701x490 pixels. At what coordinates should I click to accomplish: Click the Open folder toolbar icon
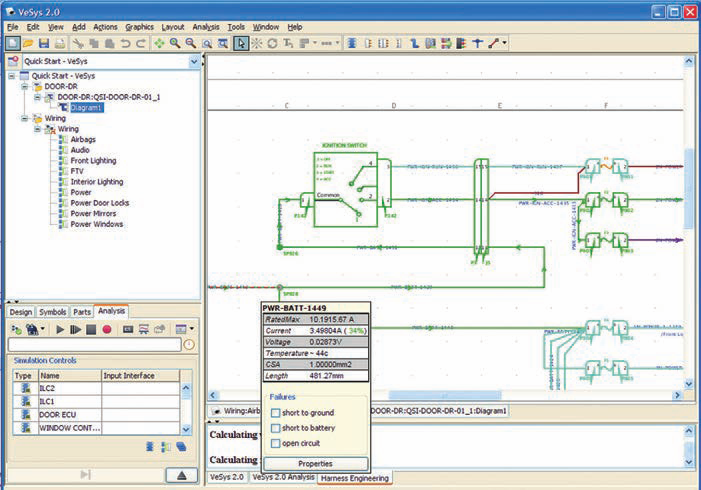(28, 43)
